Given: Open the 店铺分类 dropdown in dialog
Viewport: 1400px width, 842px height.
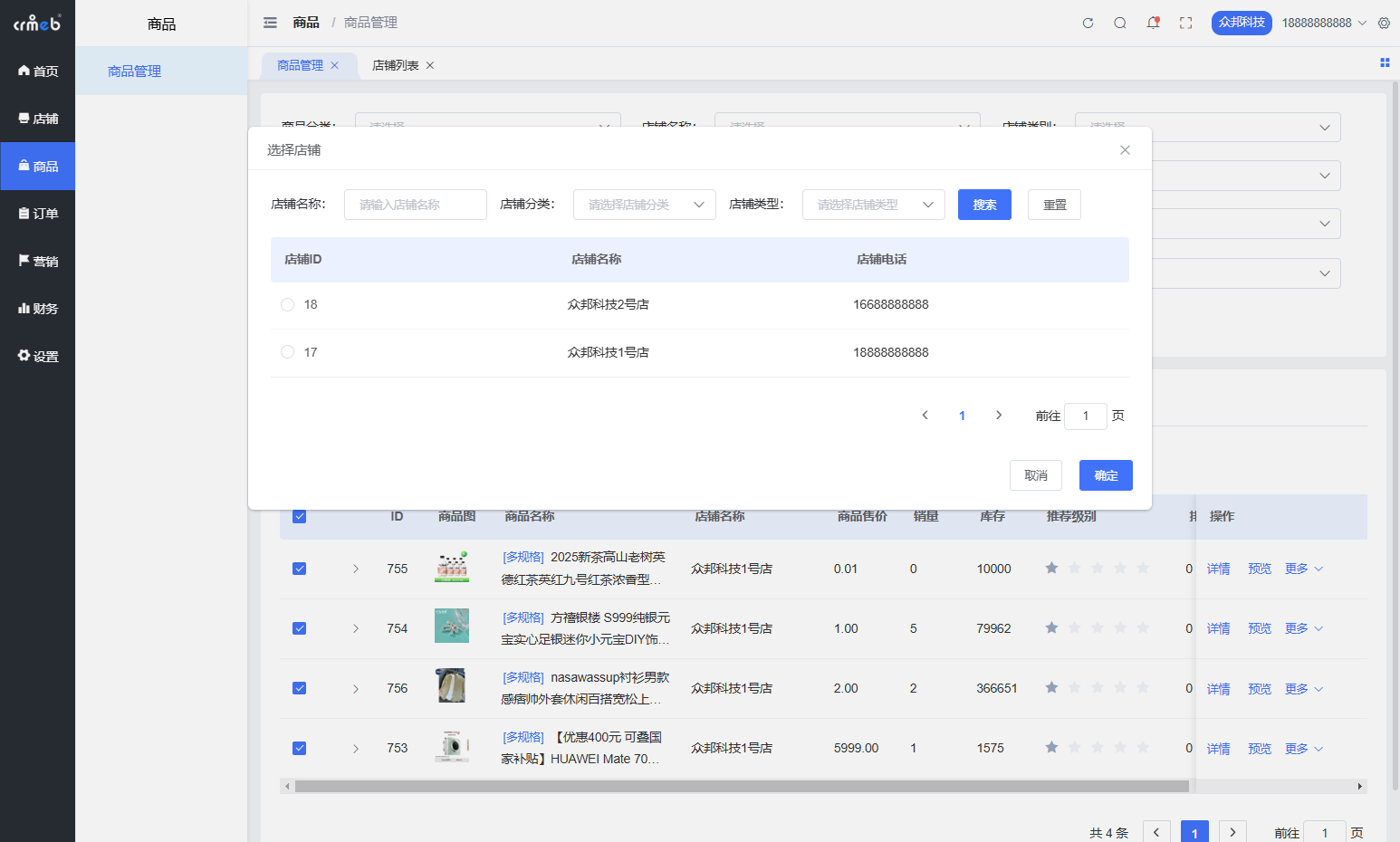Looking at the screenshot, I should pyautogui.click(x=644, y=205).
